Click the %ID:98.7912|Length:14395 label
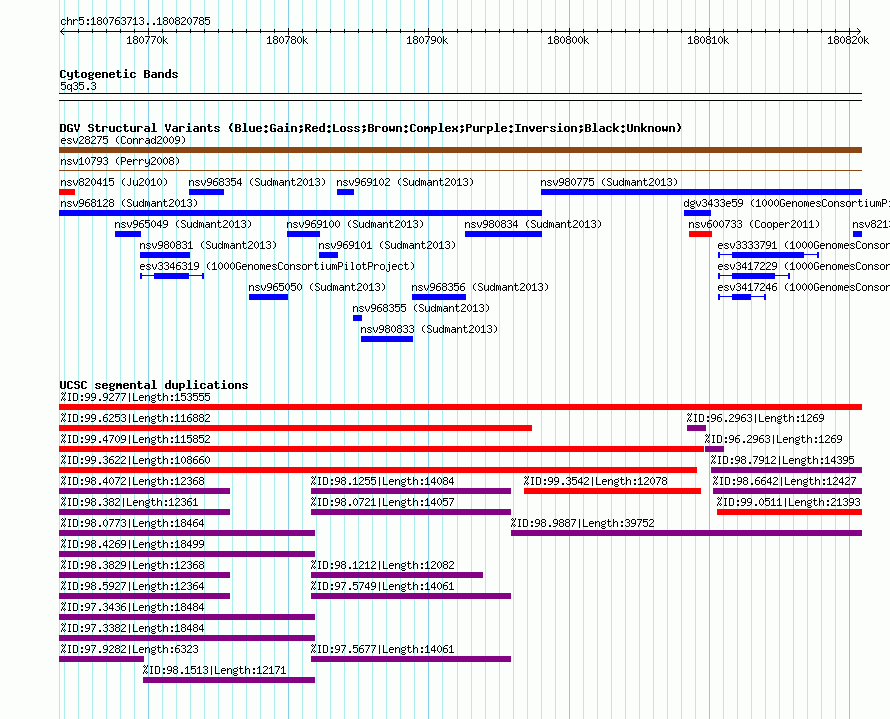The width and height of the screenshot is (890, 719). point(782,460)
